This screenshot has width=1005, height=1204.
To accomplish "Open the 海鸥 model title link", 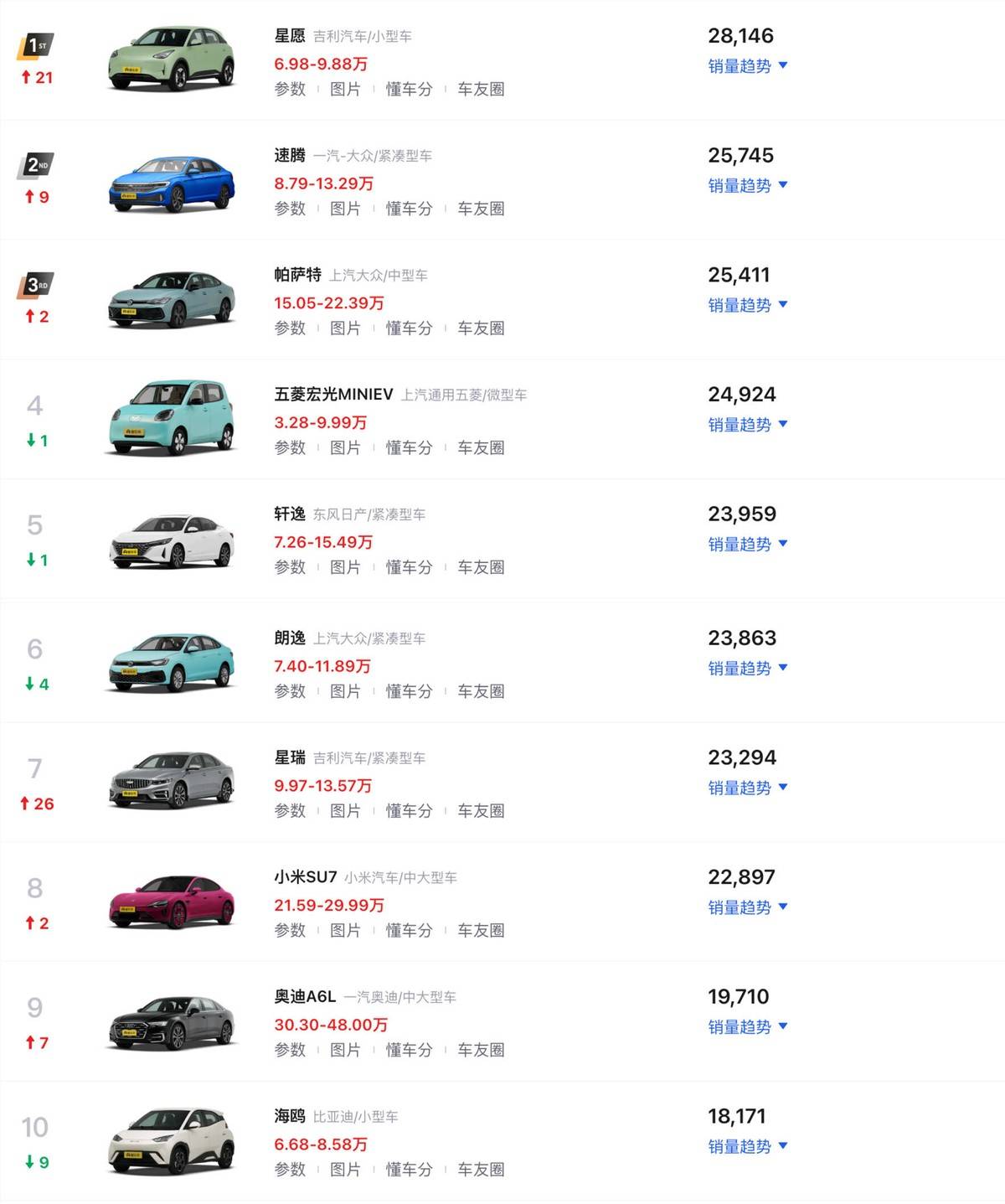I will point(290,1116).
